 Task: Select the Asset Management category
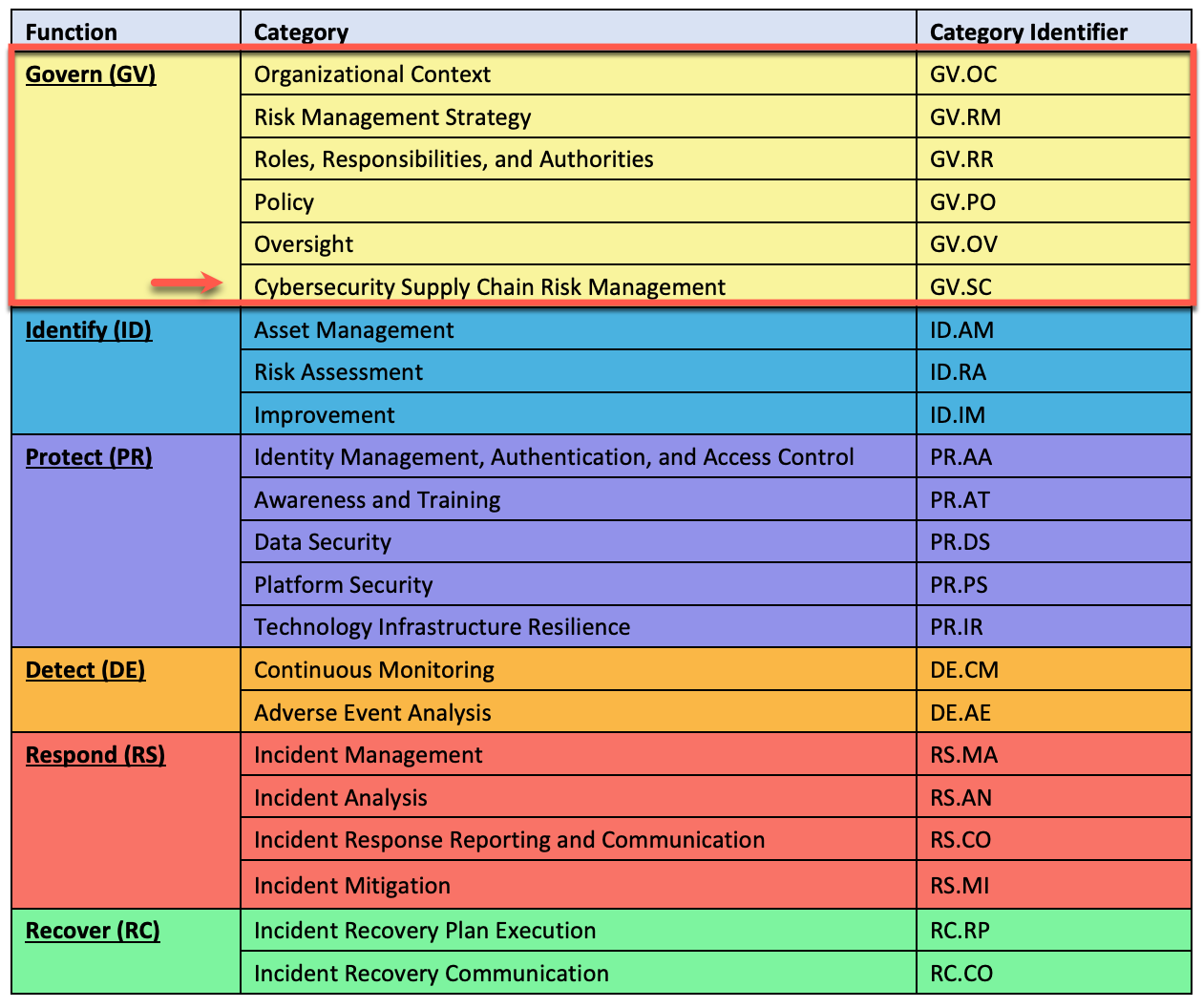(353, 329)
